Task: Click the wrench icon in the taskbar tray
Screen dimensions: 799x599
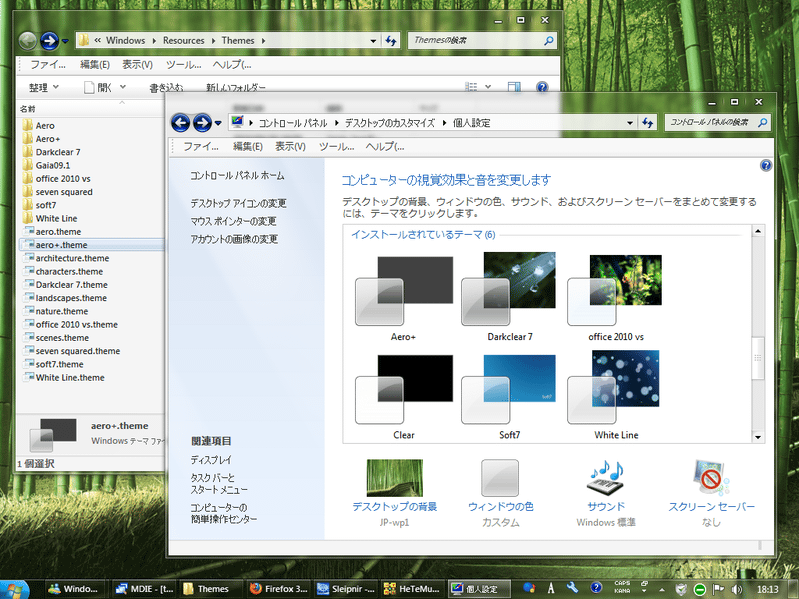Action: 573,588
